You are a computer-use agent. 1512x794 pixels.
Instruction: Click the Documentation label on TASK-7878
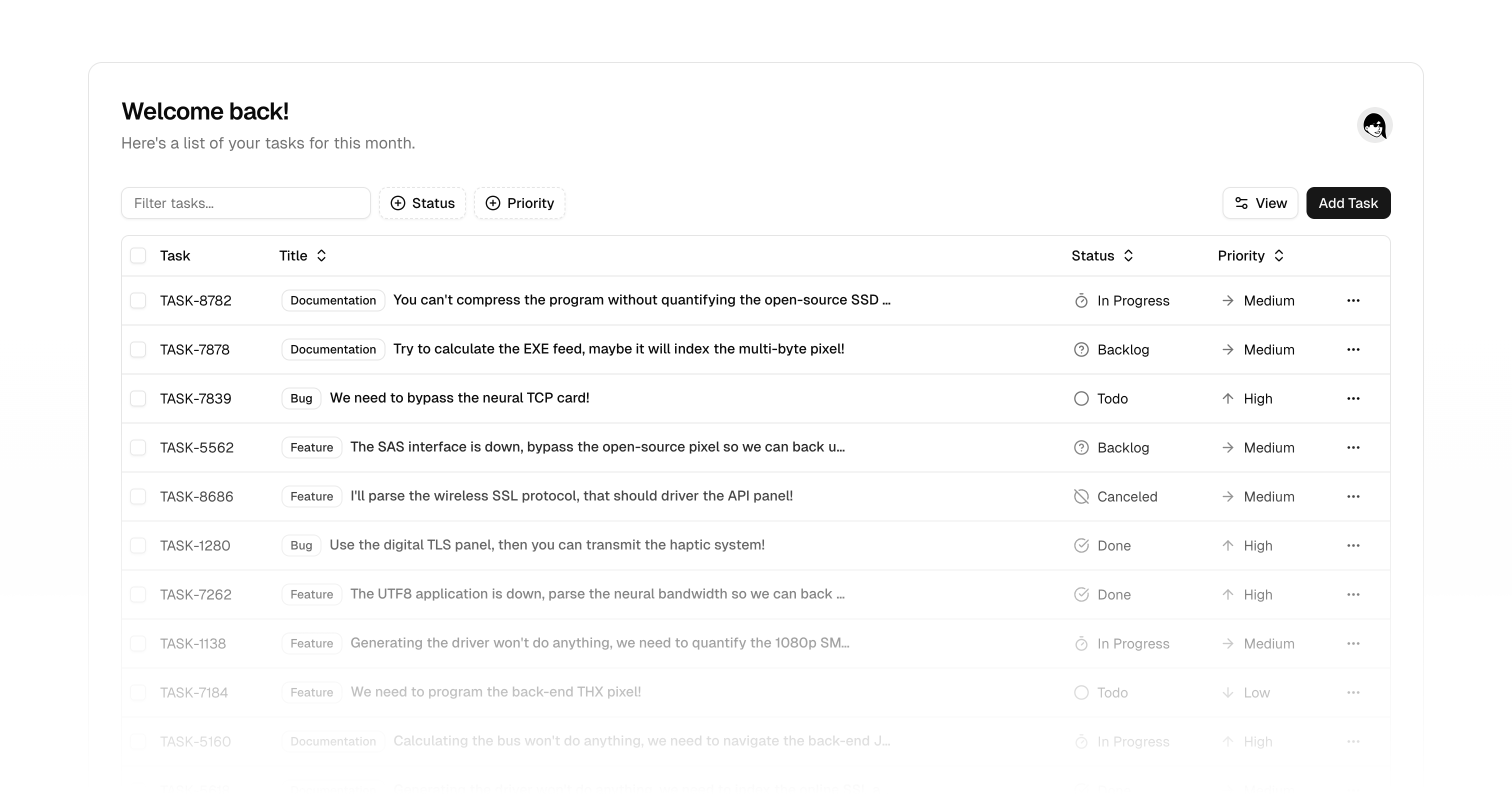click(x=333, y=350)
